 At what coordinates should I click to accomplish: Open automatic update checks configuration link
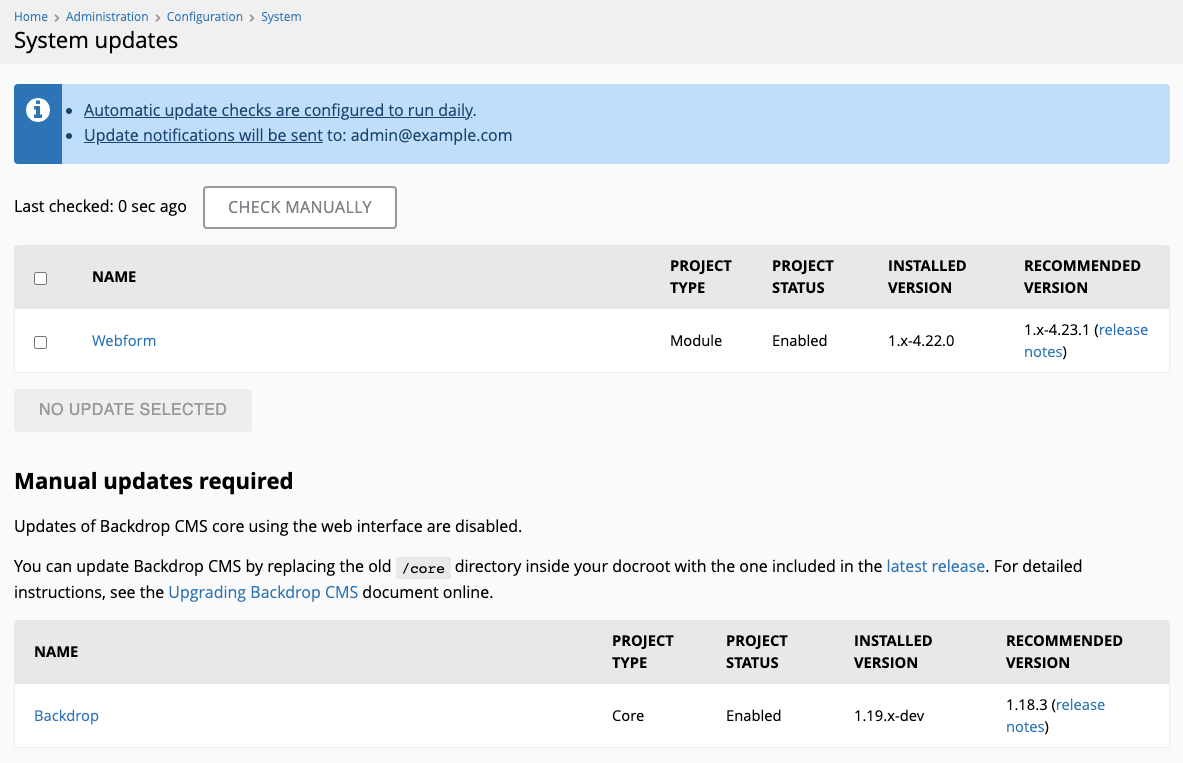(x=278, y=110)
